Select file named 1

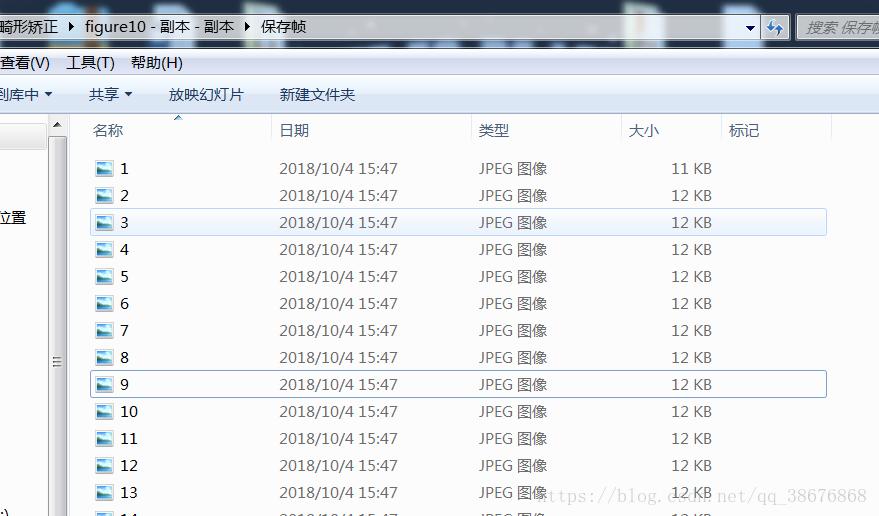[x=124, y=169]
